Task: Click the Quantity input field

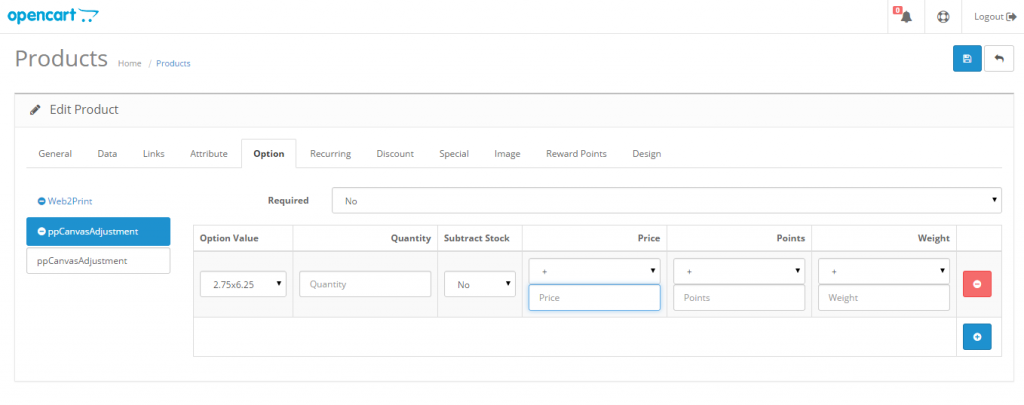Action: (365, 284)
